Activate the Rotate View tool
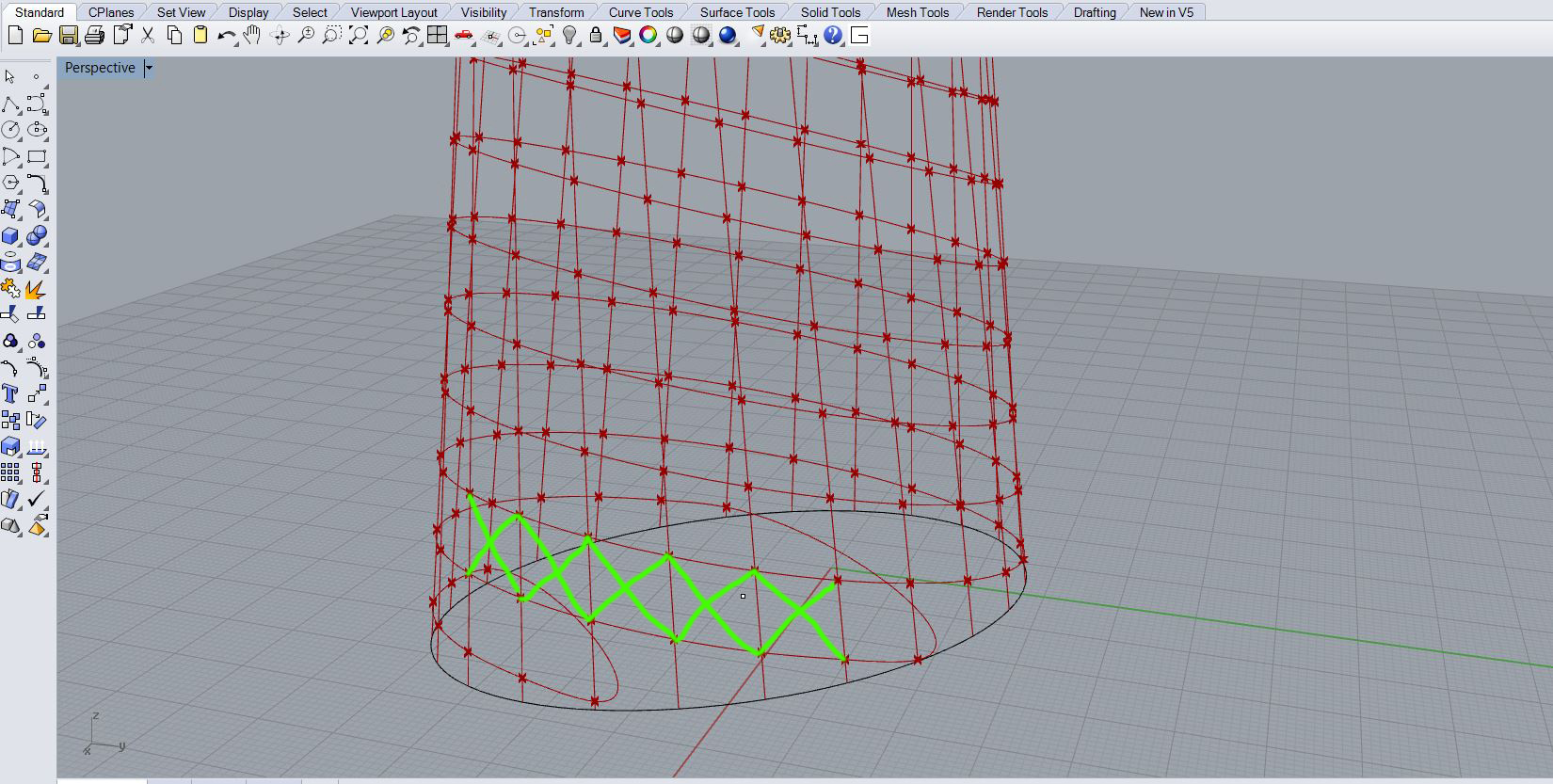The height and width of the screenshot is (784, 1553). [x=279, y=36]
